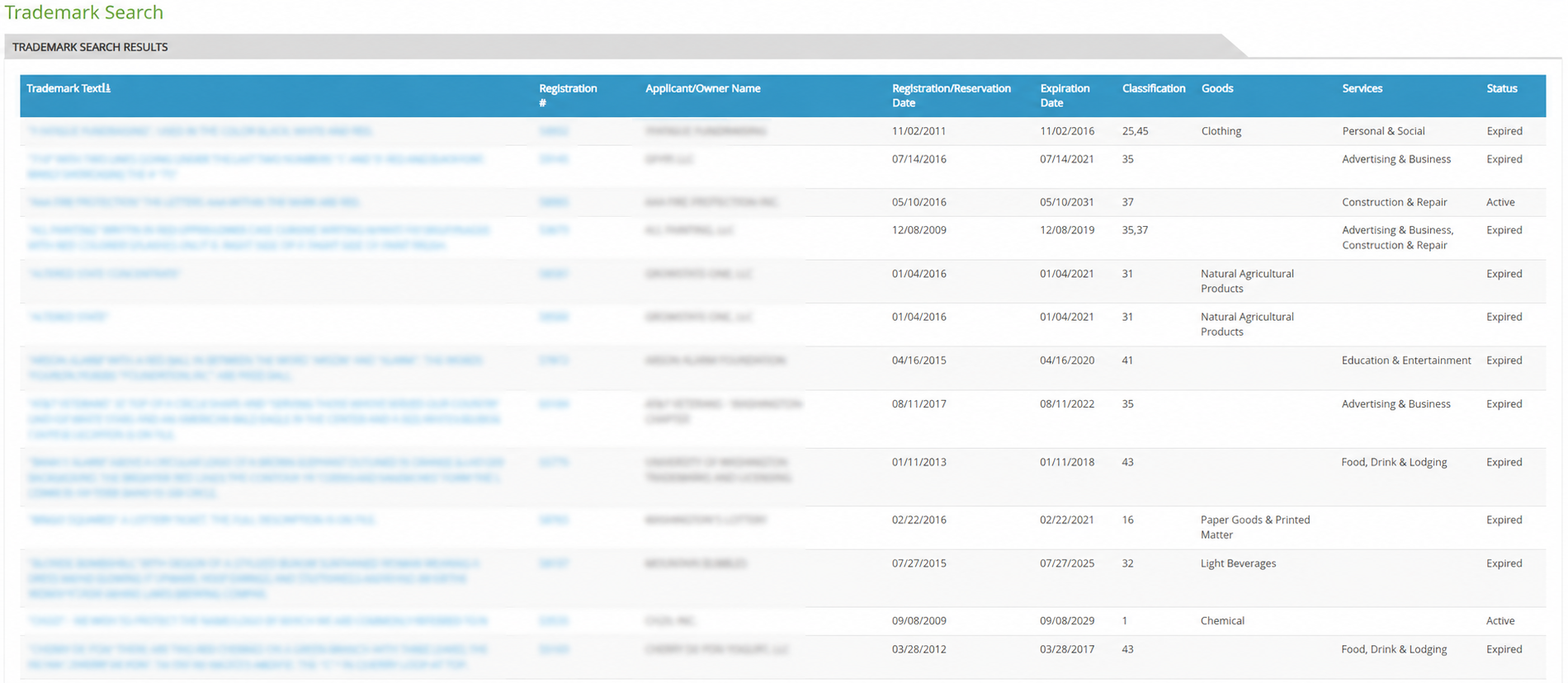This screenshot has width=1568, height=683.
Task: Open the registration number link in the 02/22/2016 row
Action: point(554,520)
